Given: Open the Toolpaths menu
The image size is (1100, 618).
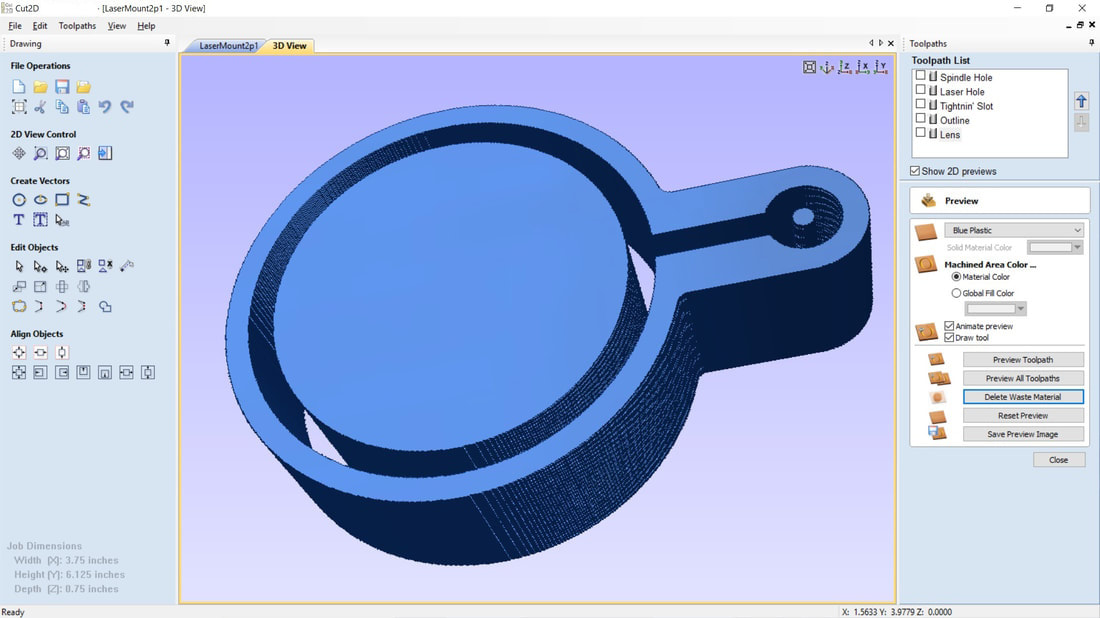Looking at the screenshot, I should (77, 26).
